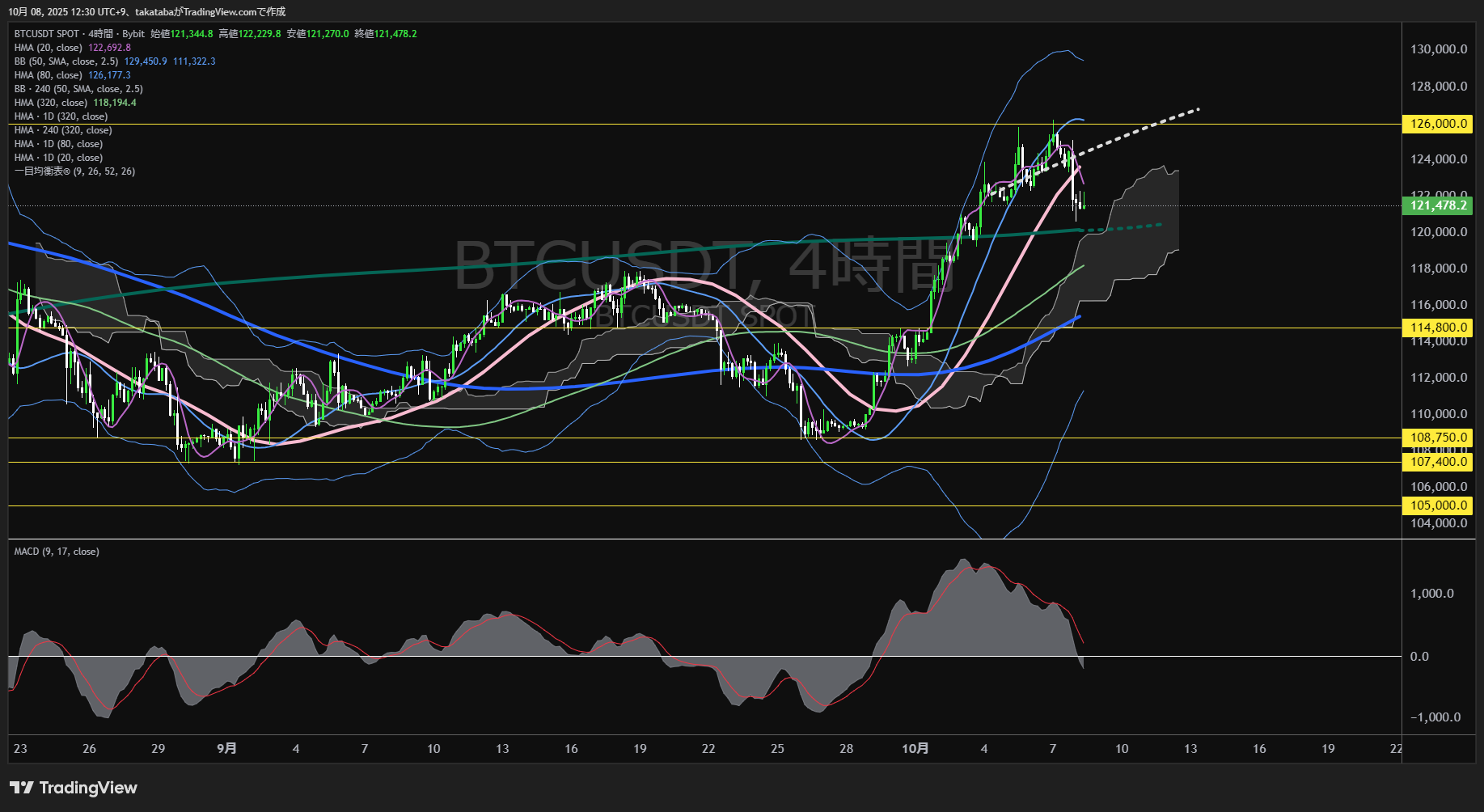Click the HMA (20, close) indicator legend
This screenshot has width=1484, height=812.
click(x=49, y=48)
